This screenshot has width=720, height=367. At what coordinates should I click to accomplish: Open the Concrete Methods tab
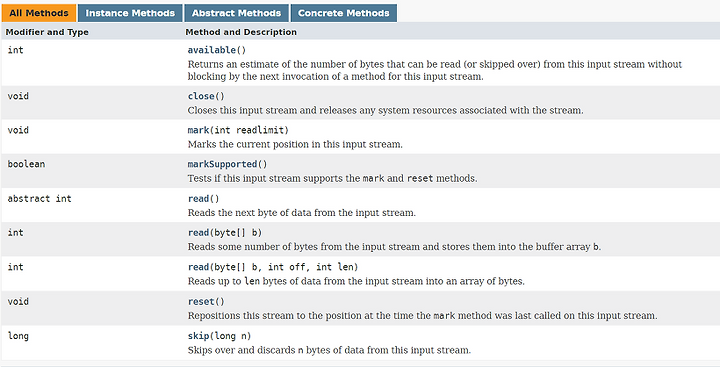343,13
